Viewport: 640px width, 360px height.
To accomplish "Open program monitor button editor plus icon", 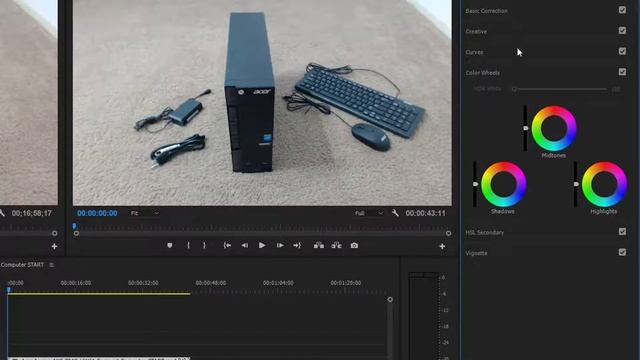I will [x=442, y=246].
